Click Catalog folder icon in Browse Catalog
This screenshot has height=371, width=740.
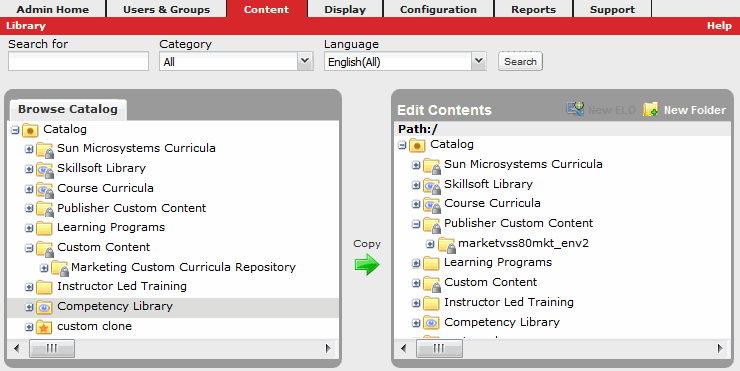tap(30, 130)
